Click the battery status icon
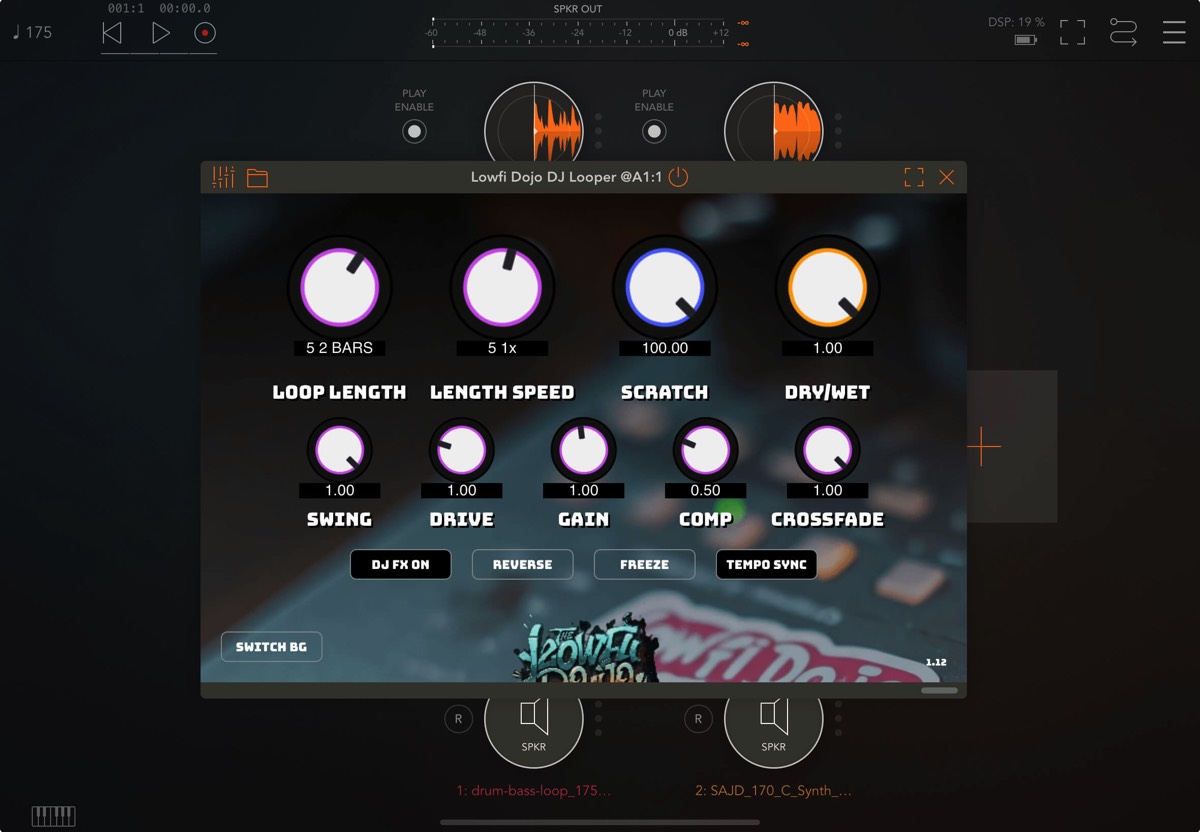The image size is (1200, 832). click(x=1026, y=40)
